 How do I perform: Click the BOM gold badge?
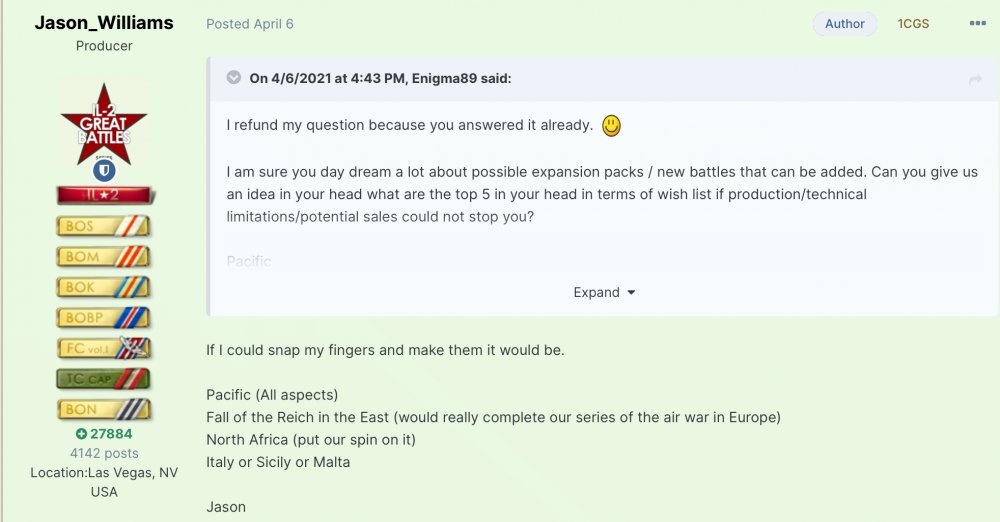click(x=104, y=256)
